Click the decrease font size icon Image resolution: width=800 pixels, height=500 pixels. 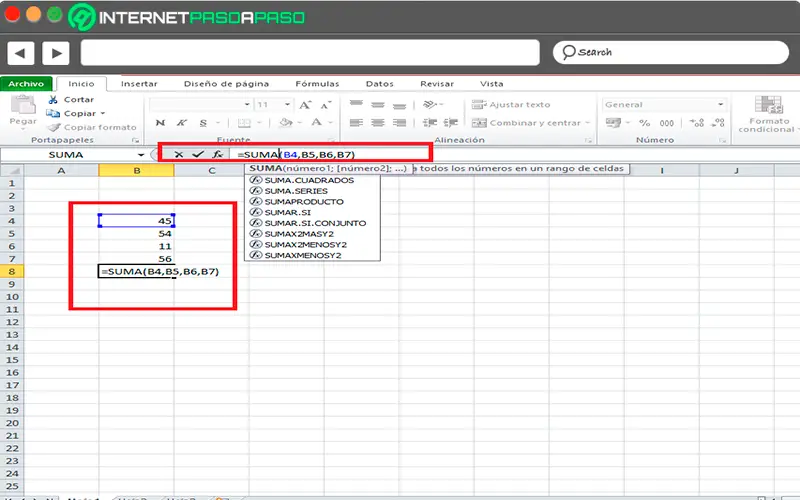click(x=326, y=105)
